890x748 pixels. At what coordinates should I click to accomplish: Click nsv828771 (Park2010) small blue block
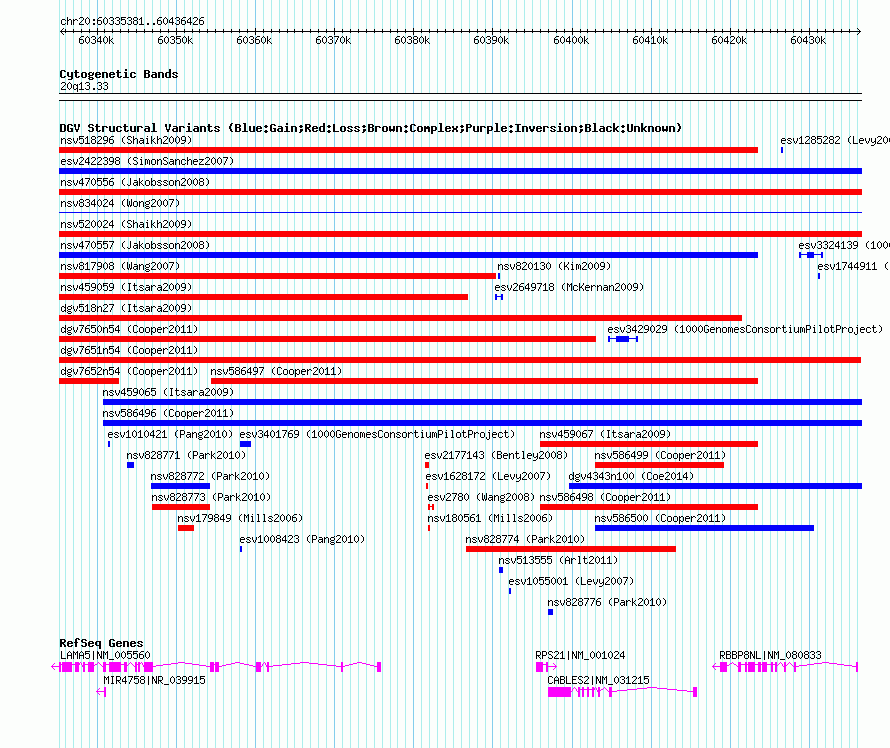click(x=131, y=465)
